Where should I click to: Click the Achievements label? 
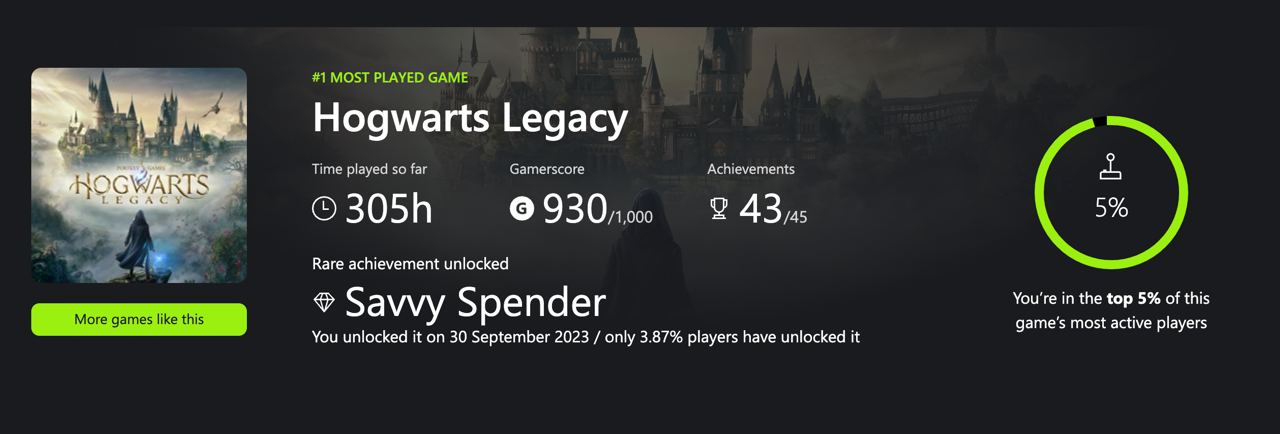click(751, 169)
